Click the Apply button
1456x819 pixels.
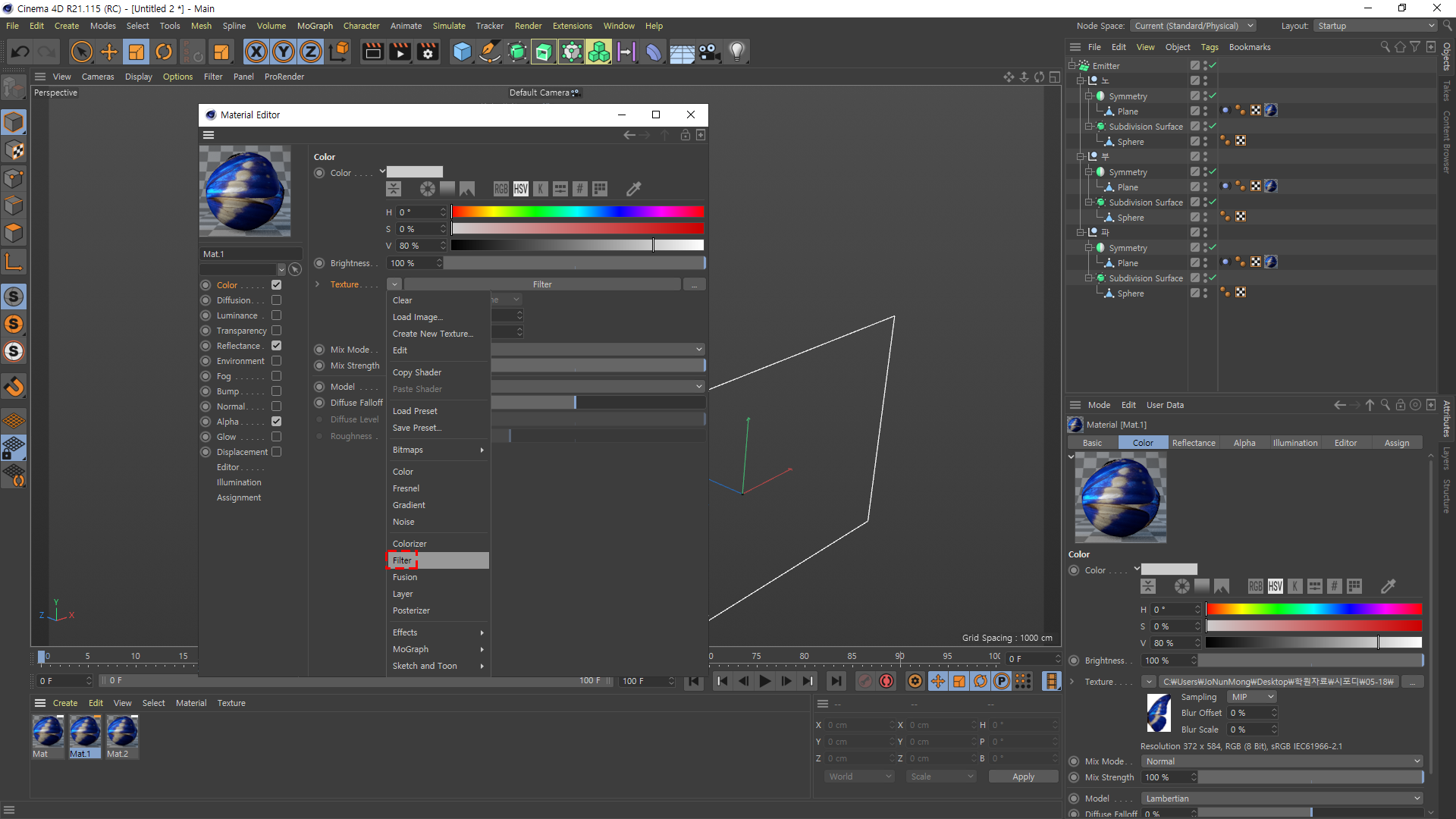[x=1022, y=777]
